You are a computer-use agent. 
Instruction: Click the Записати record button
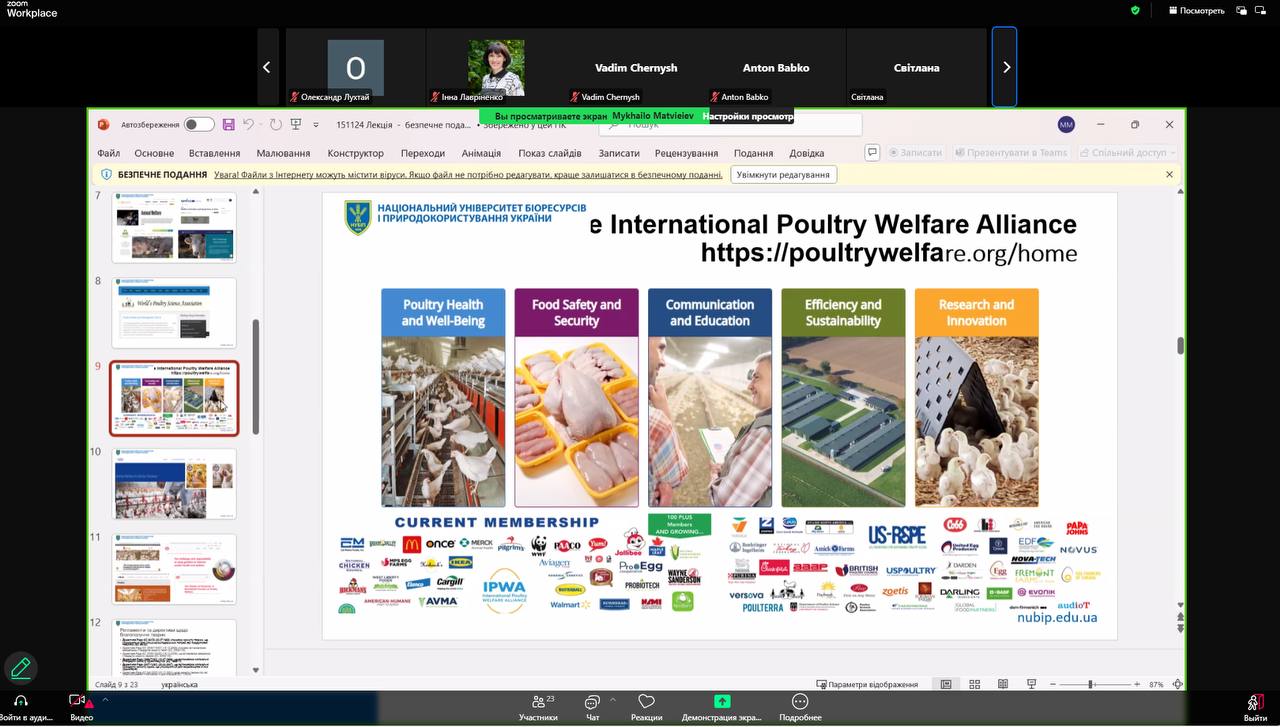pyautogui.click(x=914, y=153)
